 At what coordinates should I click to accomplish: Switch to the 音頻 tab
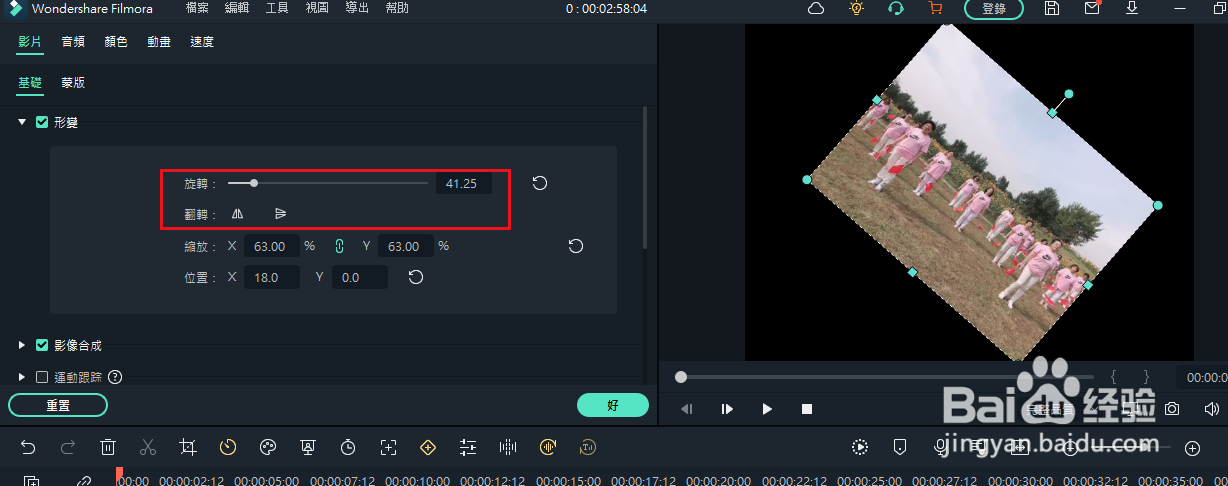click(x=73, y=42)
